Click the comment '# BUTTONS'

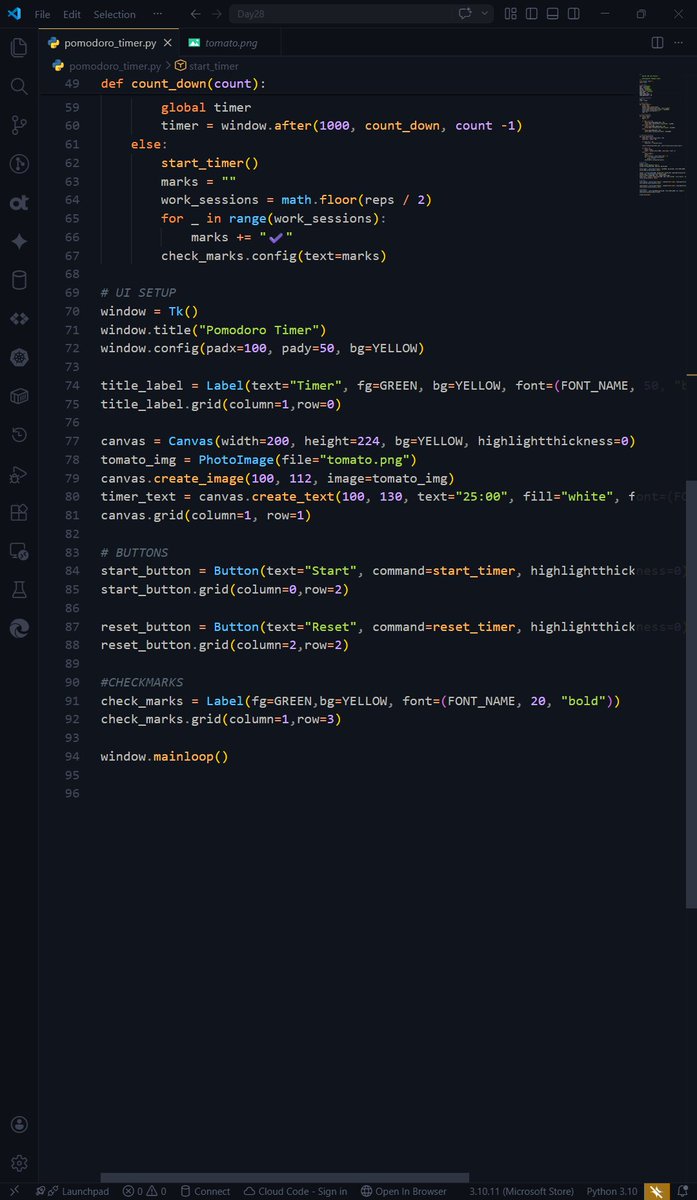pos(134,552)
